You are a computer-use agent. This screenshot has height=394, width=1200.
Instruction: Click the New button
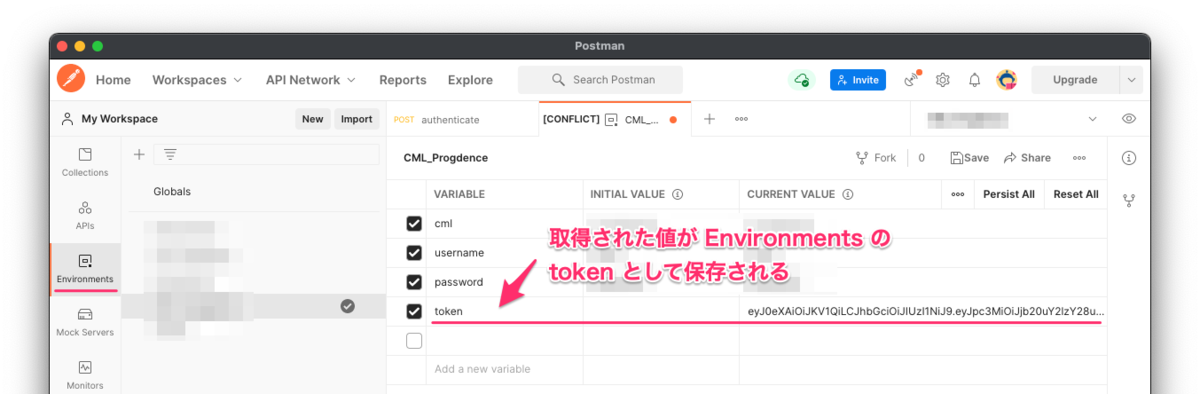pos(313,119)
